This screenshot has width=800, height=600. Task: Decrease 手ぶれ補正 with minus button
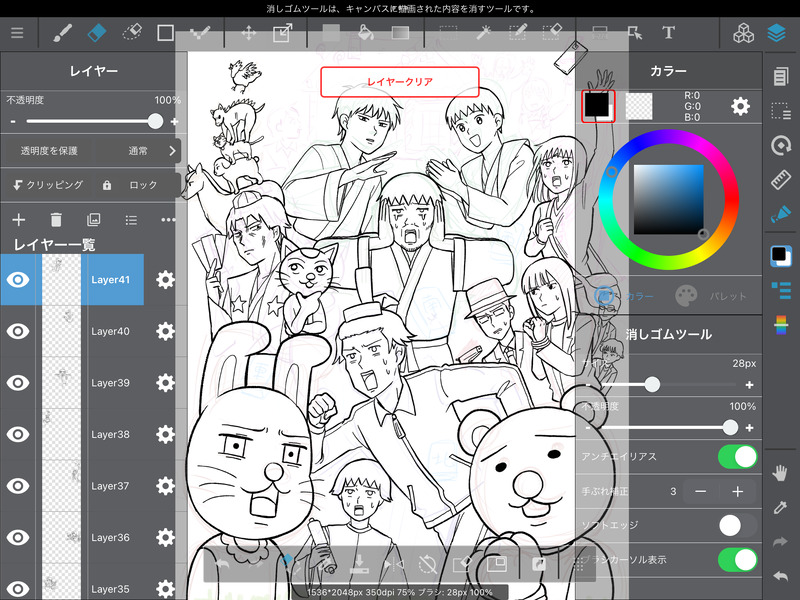(701, 491)
